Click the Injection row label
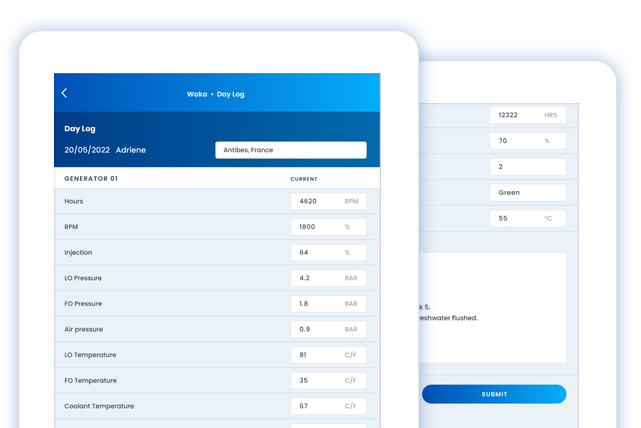Screen dimensions: 641x428 coord(78,253)
